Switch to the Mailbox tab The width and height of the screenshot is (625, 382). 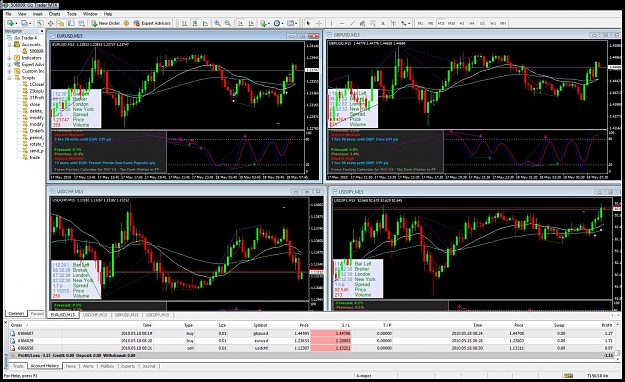point(107,366)
